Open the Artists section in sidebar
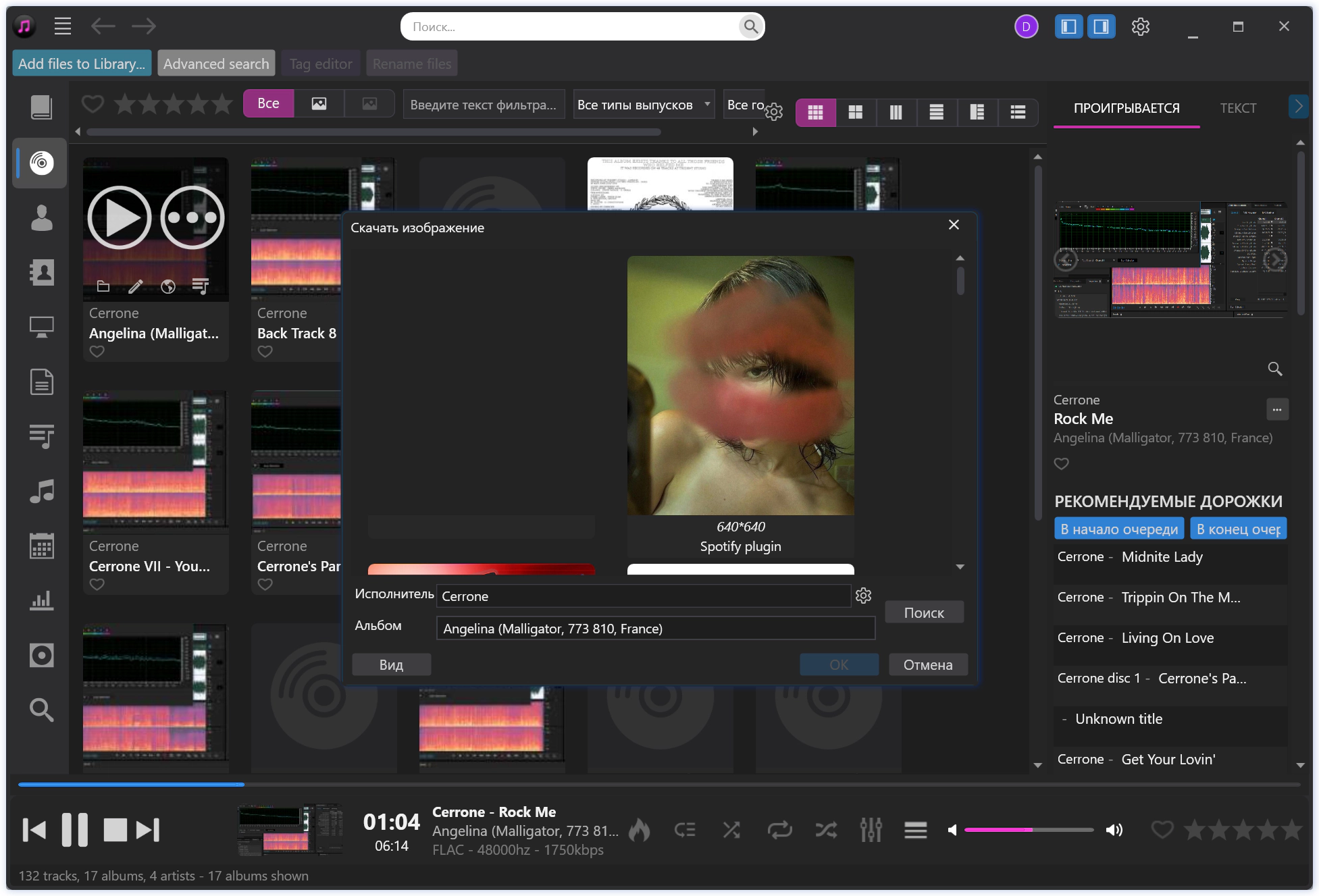 tap(41, 217)
